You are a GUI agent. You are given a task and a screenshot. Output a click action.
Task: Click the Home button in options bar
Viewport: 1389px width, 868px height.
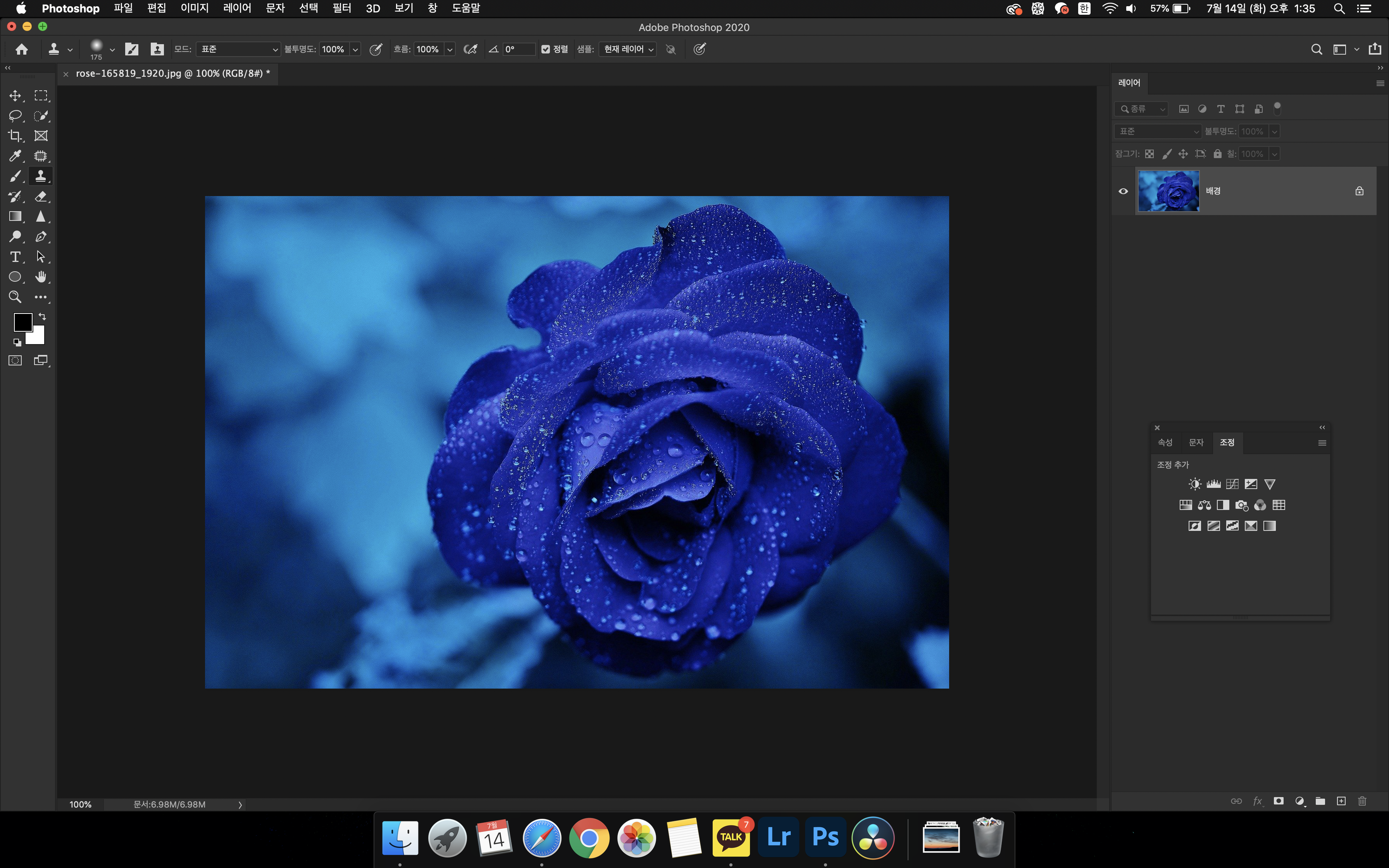point(22,49)
